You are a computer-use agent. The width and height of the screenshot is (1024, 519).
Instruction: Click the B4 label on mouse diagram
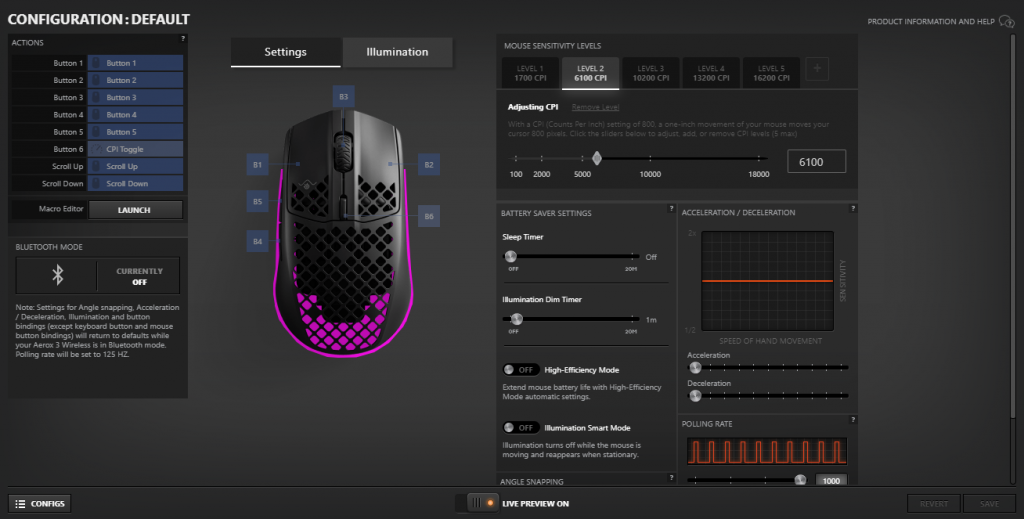(257, 241)
